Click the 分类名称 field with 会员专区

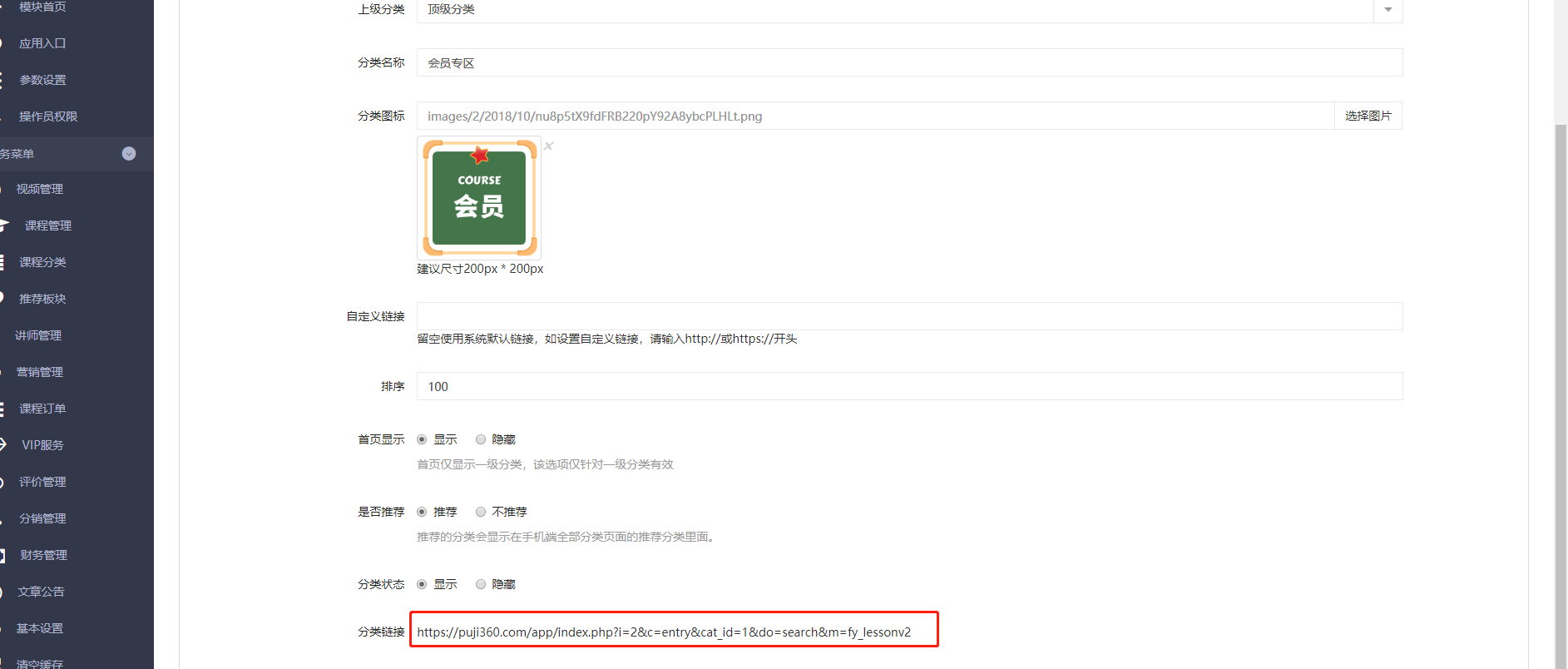pos(910,62)
